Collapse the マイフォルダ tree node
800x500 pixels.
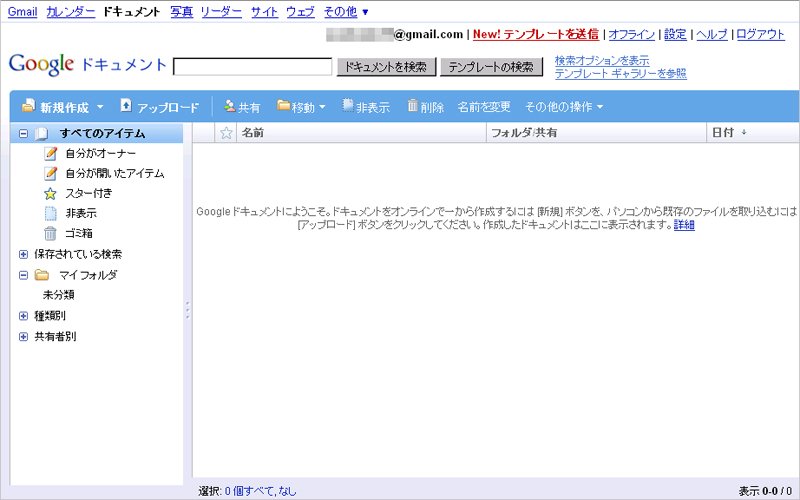23,275
